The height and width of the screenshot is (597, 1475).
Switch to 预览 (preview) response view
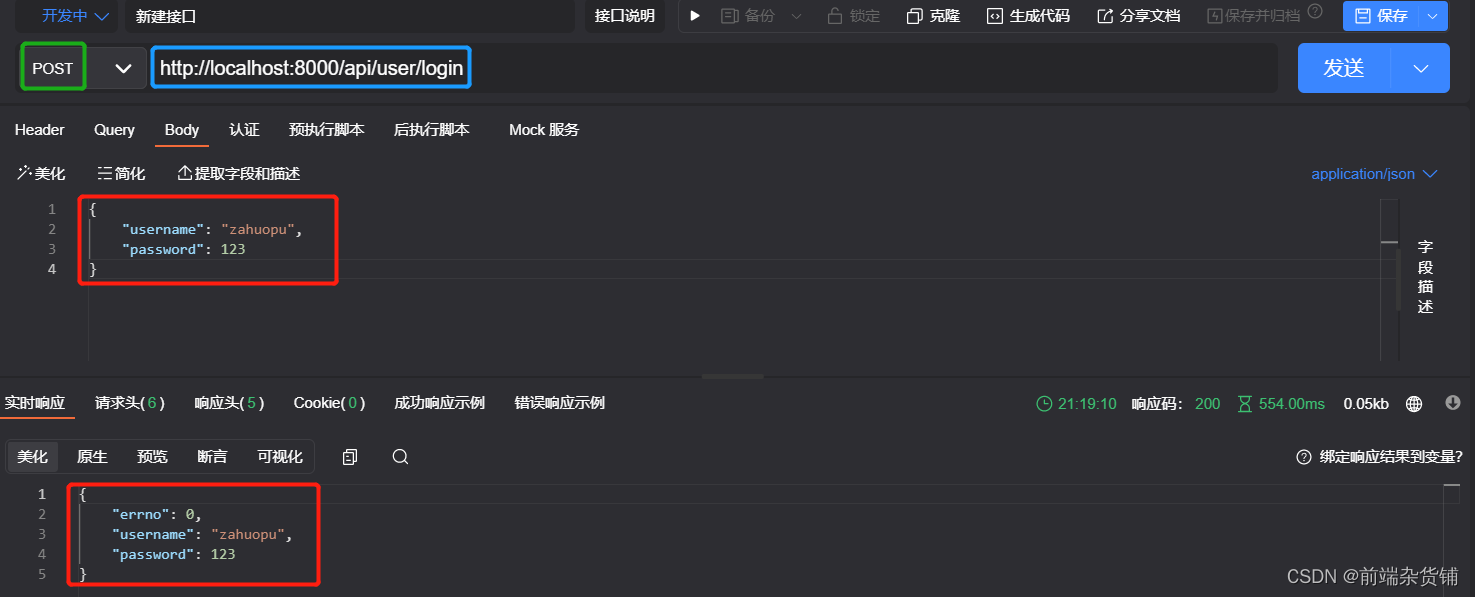click(152, 456)
